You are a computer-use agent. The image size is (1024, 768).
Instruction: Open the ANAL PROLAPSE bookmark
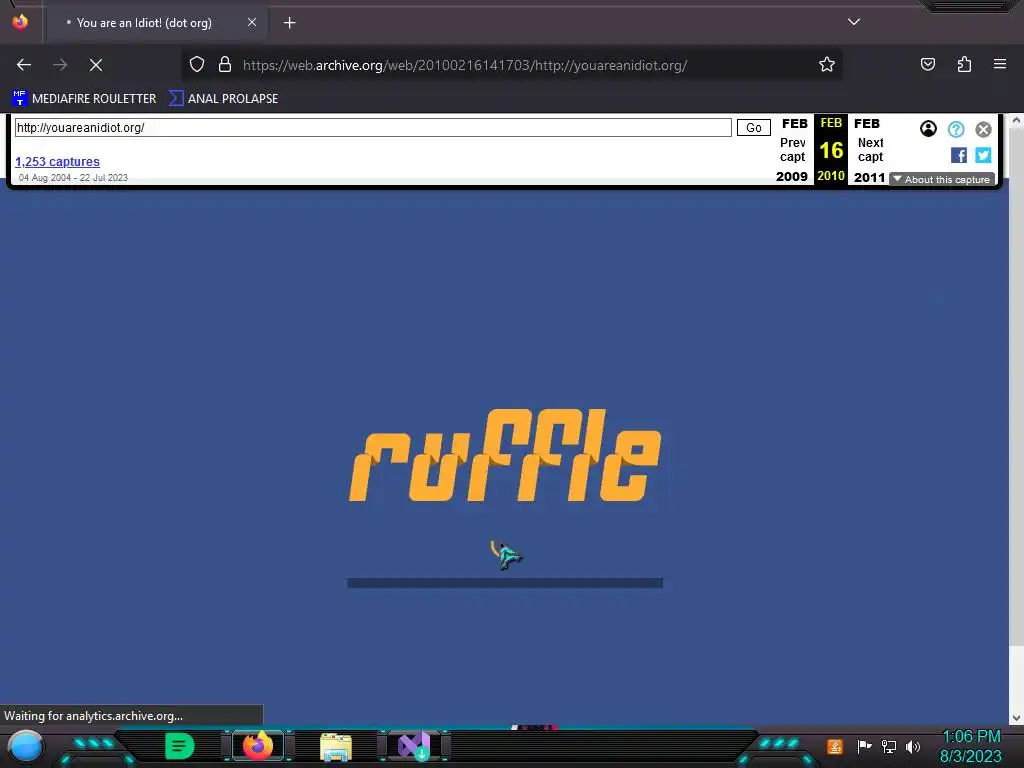point(223,99)
